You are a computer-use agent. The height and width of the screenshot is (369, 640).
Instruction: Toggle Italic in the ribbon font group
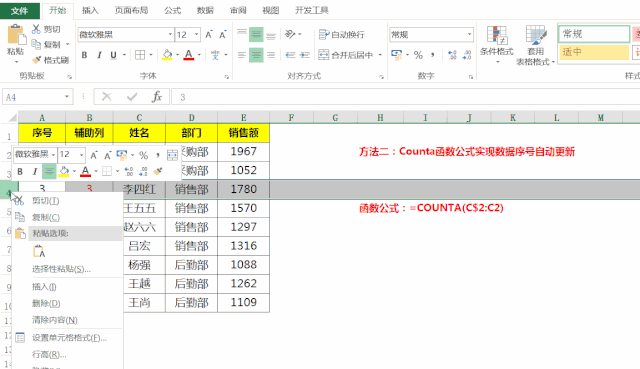[x=99, y=55]
